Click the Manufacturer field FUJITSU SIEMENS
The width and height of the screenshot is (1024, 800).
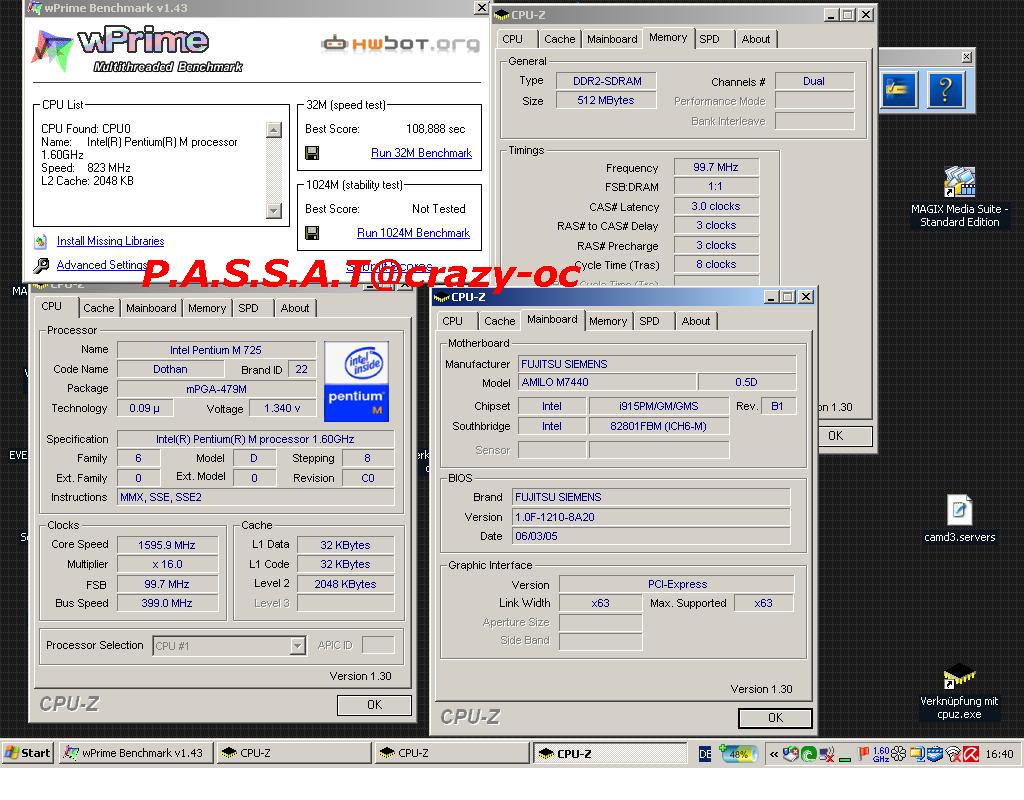(x=657, y=364)
